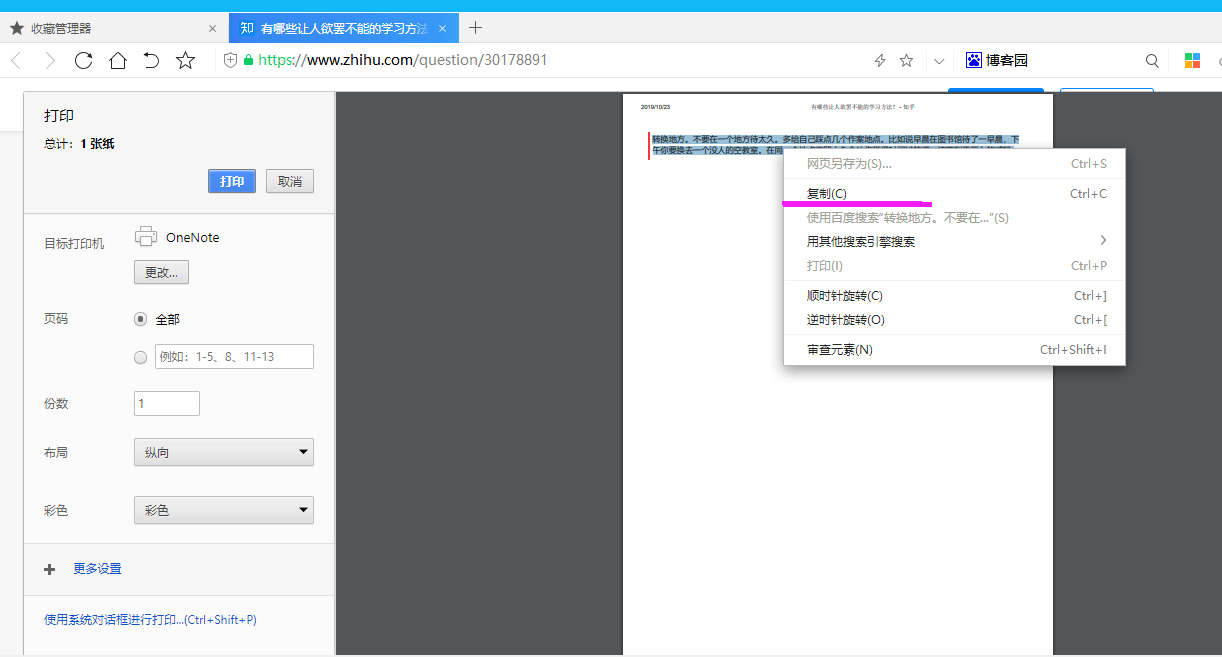This screenshot has width=1222, height=657.
Task: Open the 彩色 color mode dropdown
Action: point(224,510)
